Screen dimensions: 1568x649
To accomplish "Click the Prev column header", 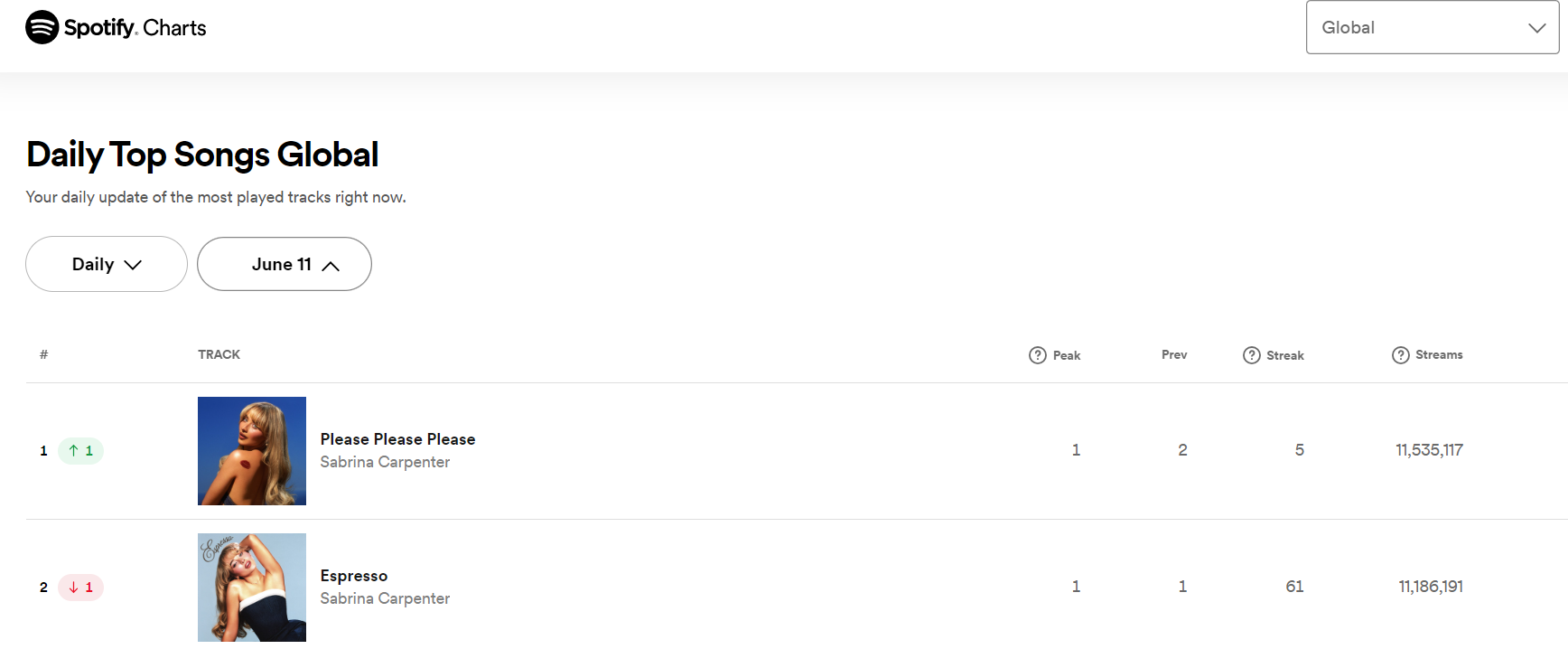I will coord(1174,354).
